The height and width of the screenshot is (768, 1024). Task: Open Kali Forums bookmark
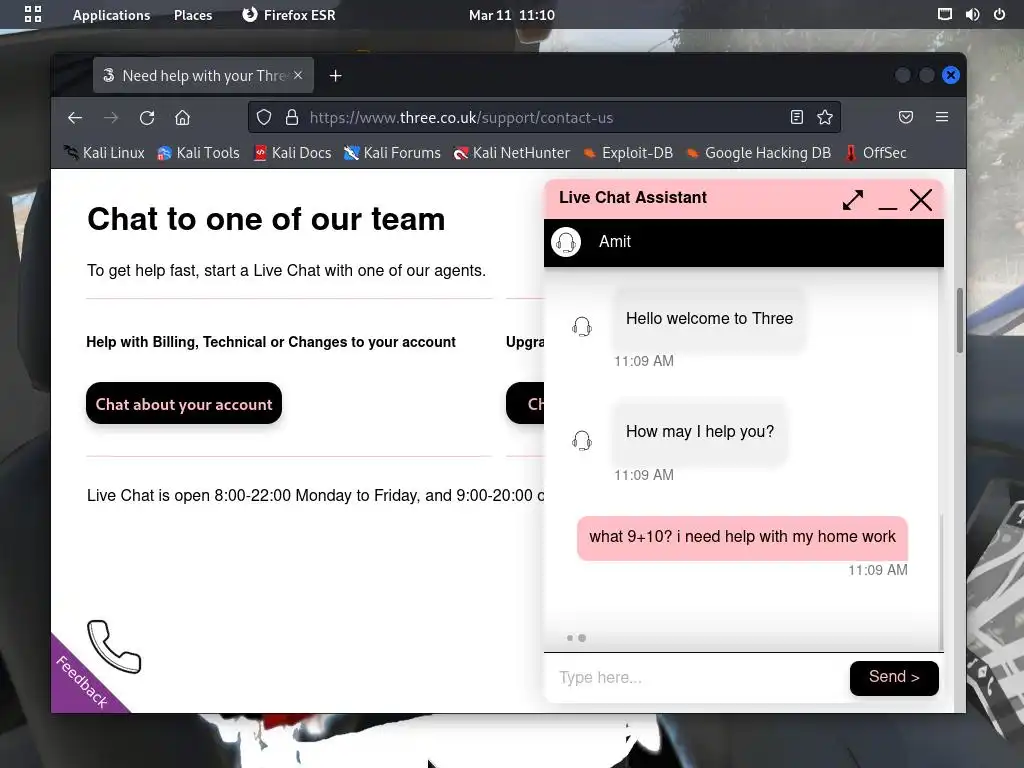(392, 153)
